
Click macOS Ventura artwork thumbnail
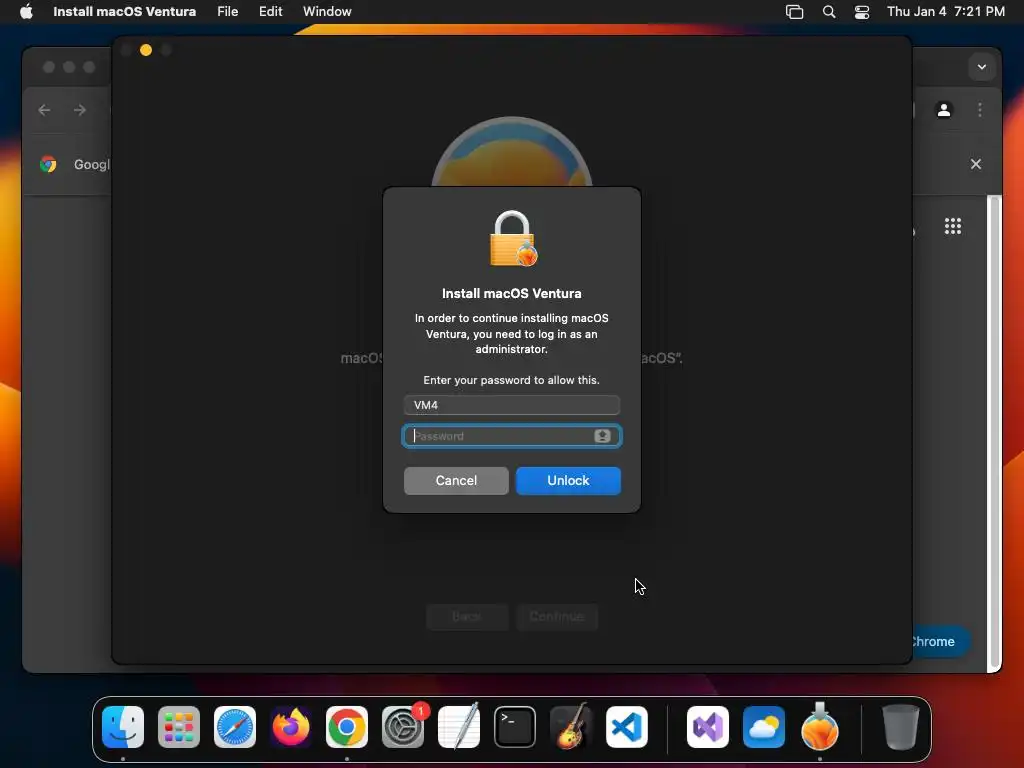pos(512,152)
